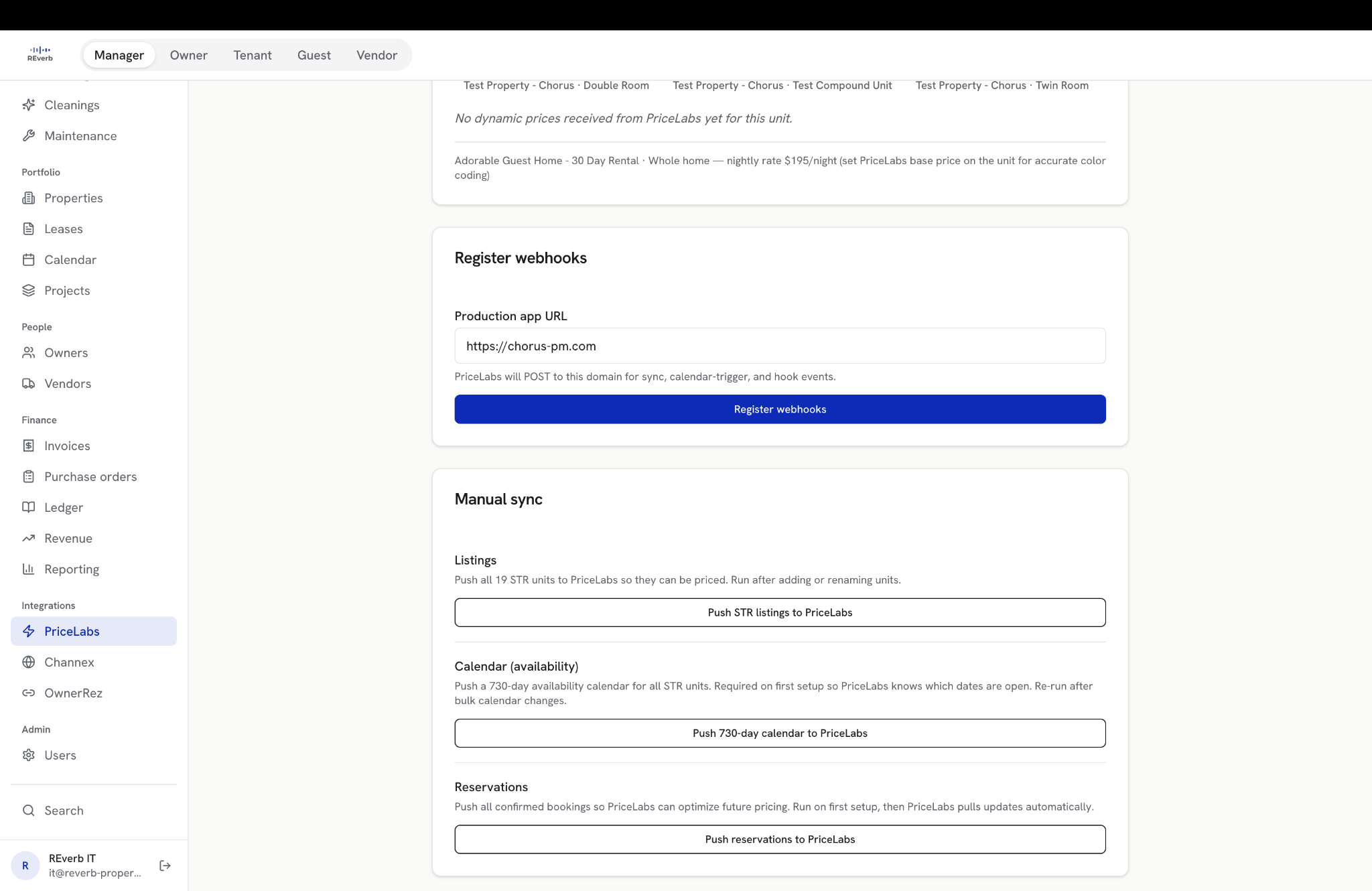
Task: Select the Test Compound Unit tab
Action: pos(782,86)
